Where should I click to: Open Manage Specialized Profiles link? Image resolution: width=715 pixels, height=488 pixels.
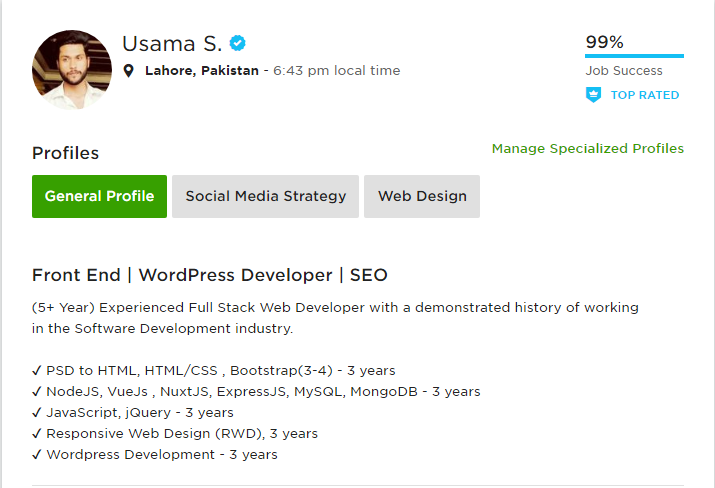[588, 149]
